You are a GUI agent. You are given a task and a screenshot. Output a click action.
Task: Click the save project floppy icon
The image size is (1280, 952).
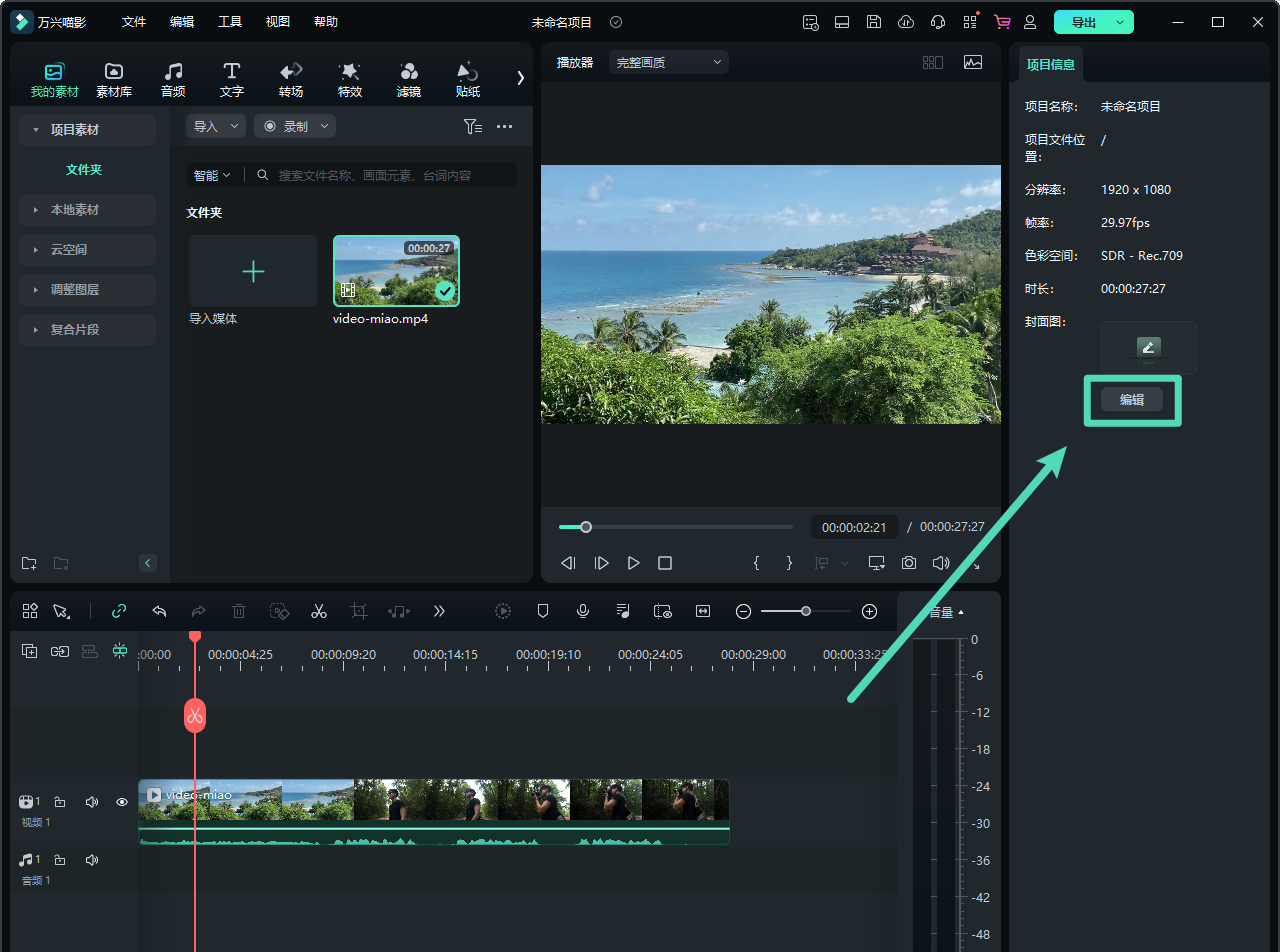[x=873, y=22]
